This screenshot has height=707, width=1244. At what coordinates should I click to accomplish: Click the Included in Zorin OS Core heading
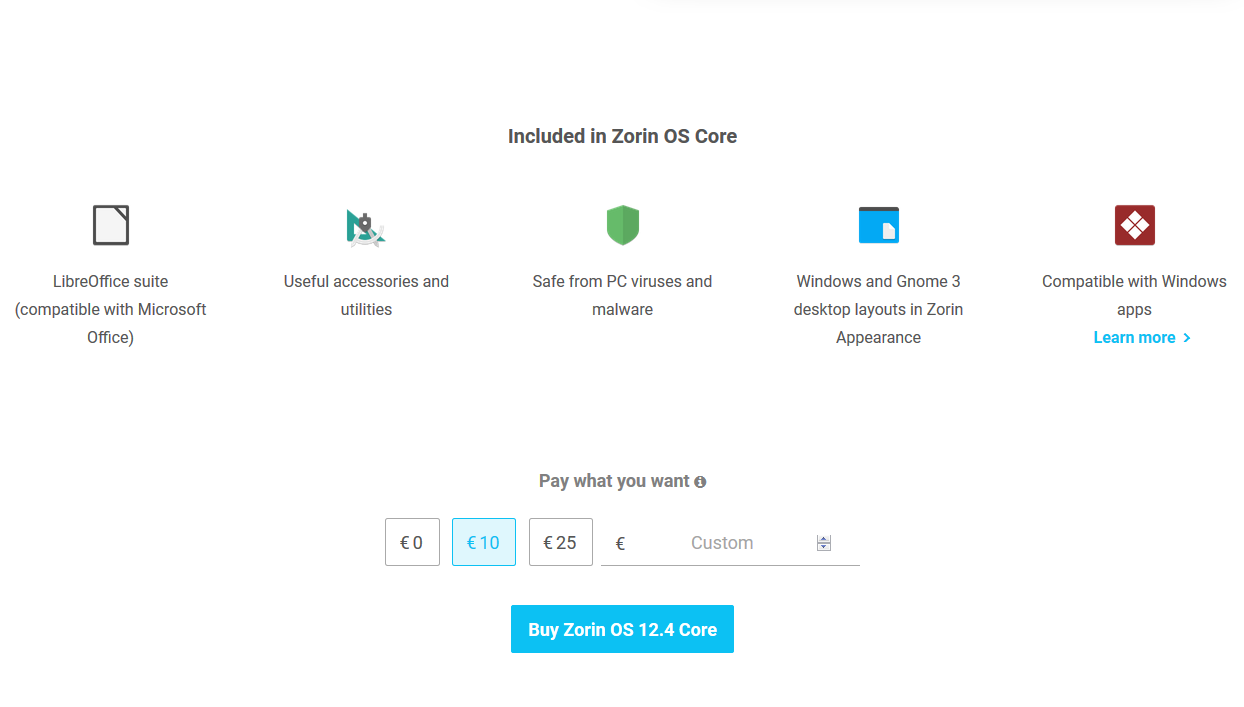click(622, 136)
